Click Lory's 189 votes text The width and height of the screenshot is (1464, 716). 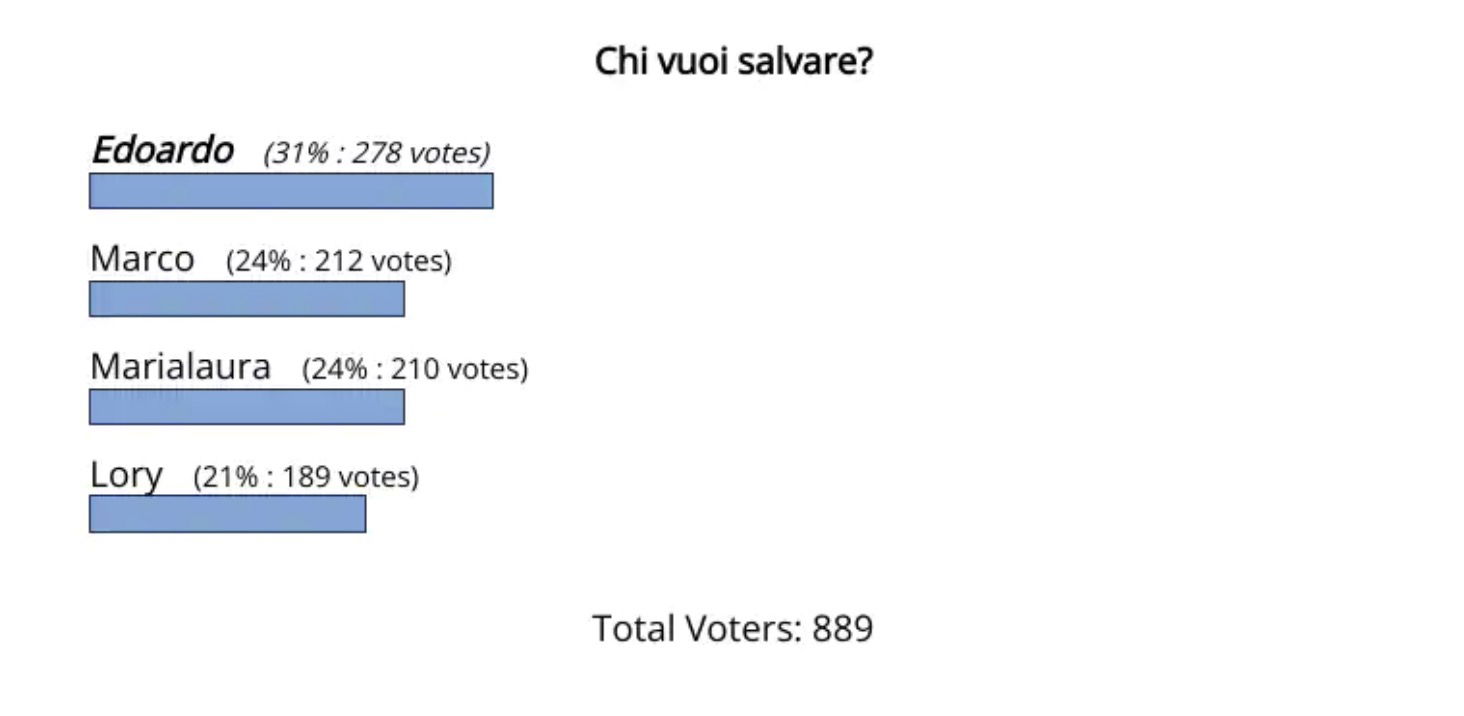306,477
